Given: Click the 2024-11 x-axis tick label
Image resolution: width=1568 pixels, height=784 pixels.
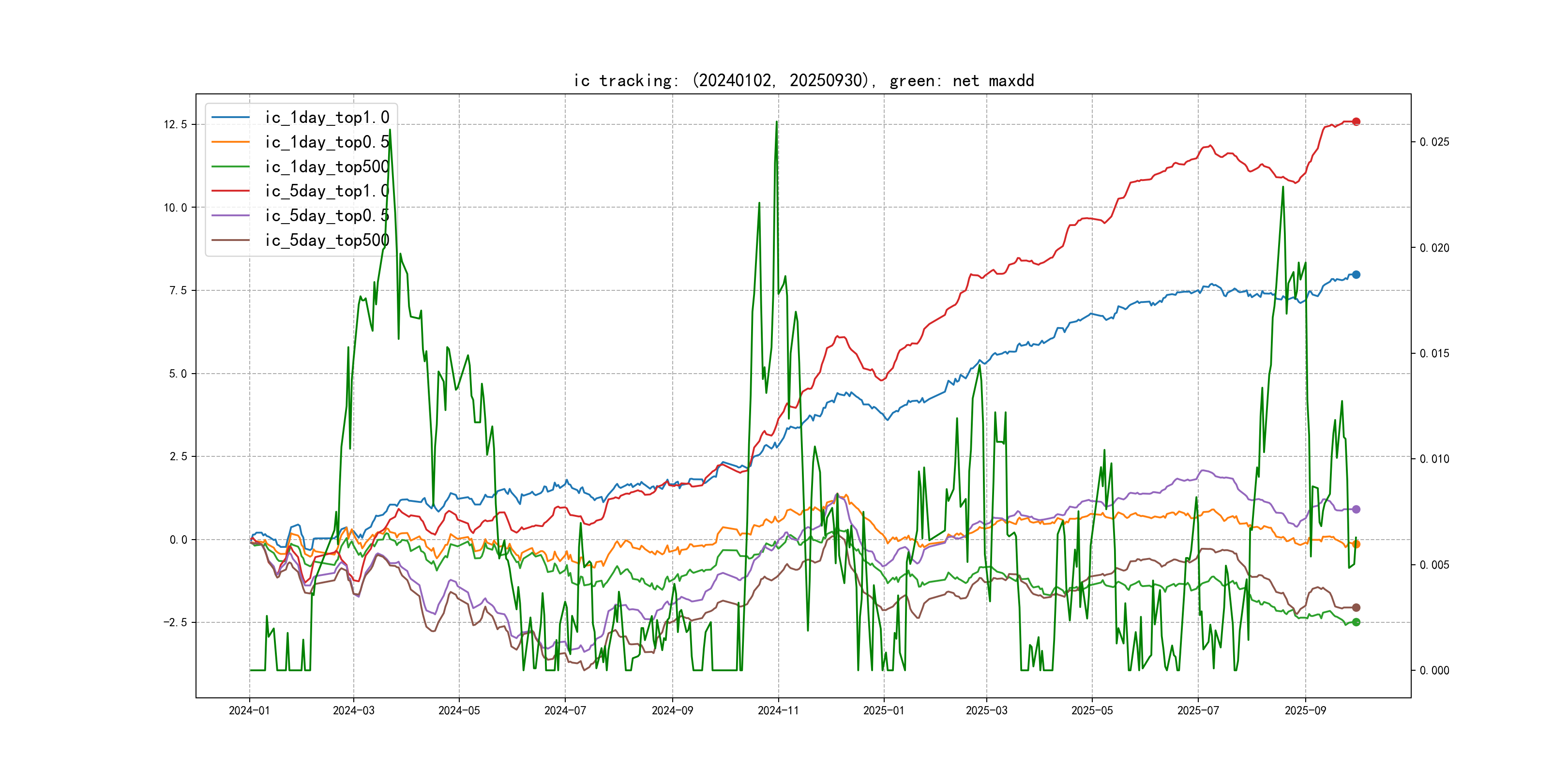Looking at the screenshot, I should [x=778, y=710].
